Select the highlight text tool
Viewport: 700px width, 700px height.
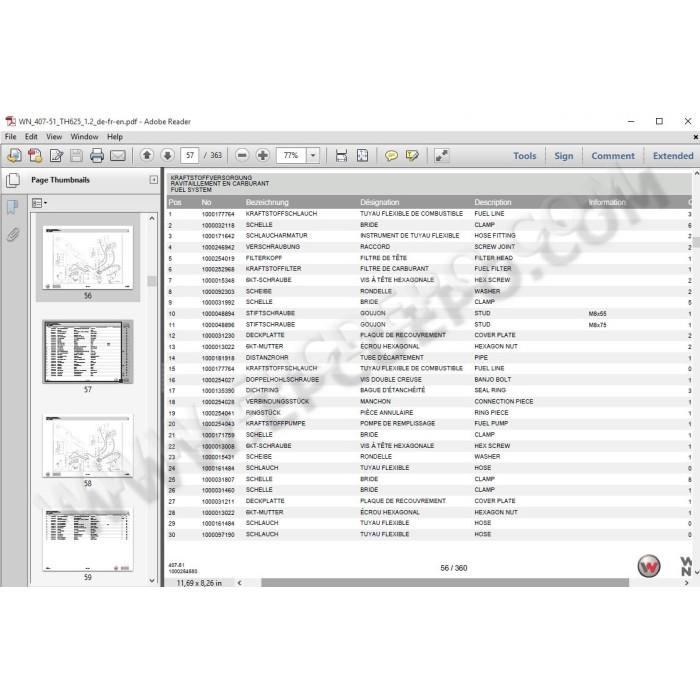(x=412, y=155)
